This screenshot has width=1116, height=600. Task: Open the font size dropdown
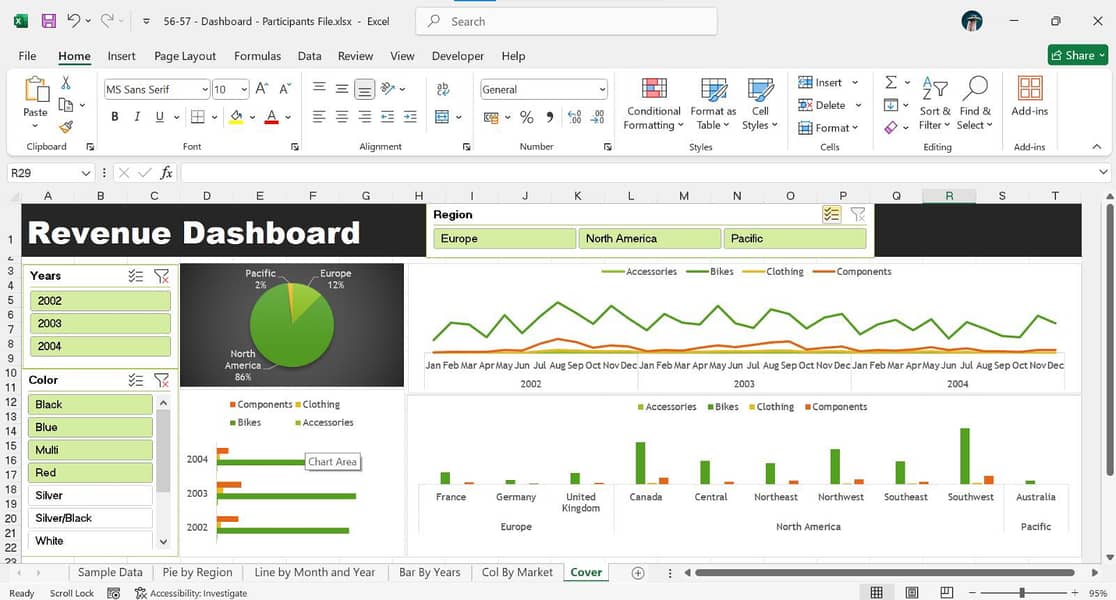click(244, 90)
